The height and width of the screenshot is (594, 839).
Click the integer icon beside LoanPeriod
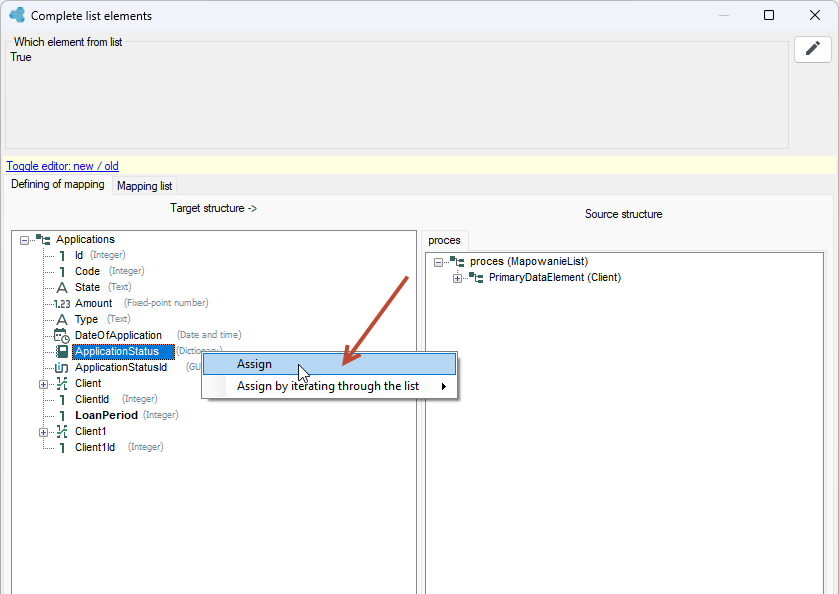pos(62,415)
